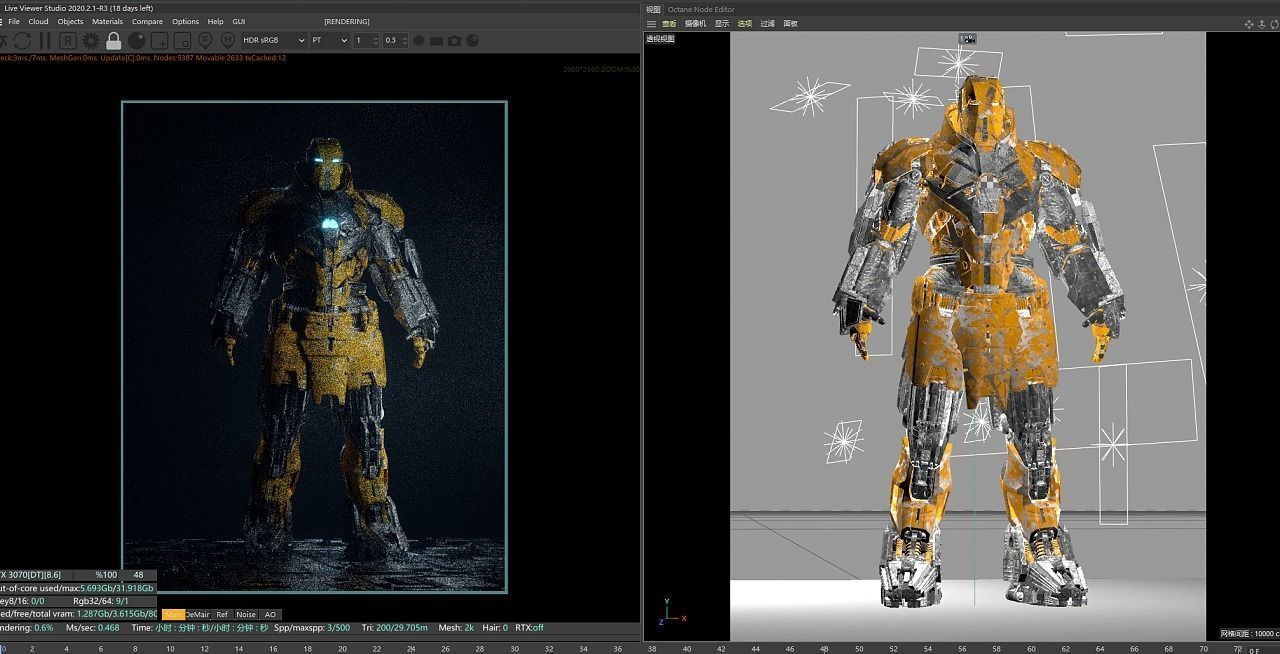This screenshot has height=654, width=1280.
Task: Select the Noise pass tab
Action: pyautogui.click(x=245, y=615)
